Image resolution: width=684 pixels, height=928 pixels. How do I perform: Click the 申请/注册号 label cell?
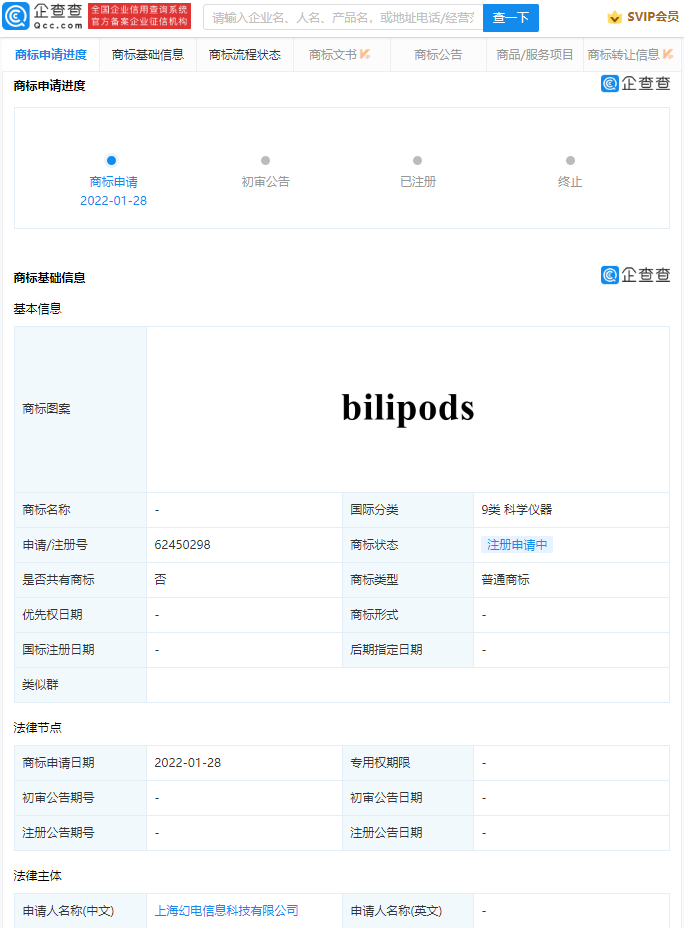(80, 544)
